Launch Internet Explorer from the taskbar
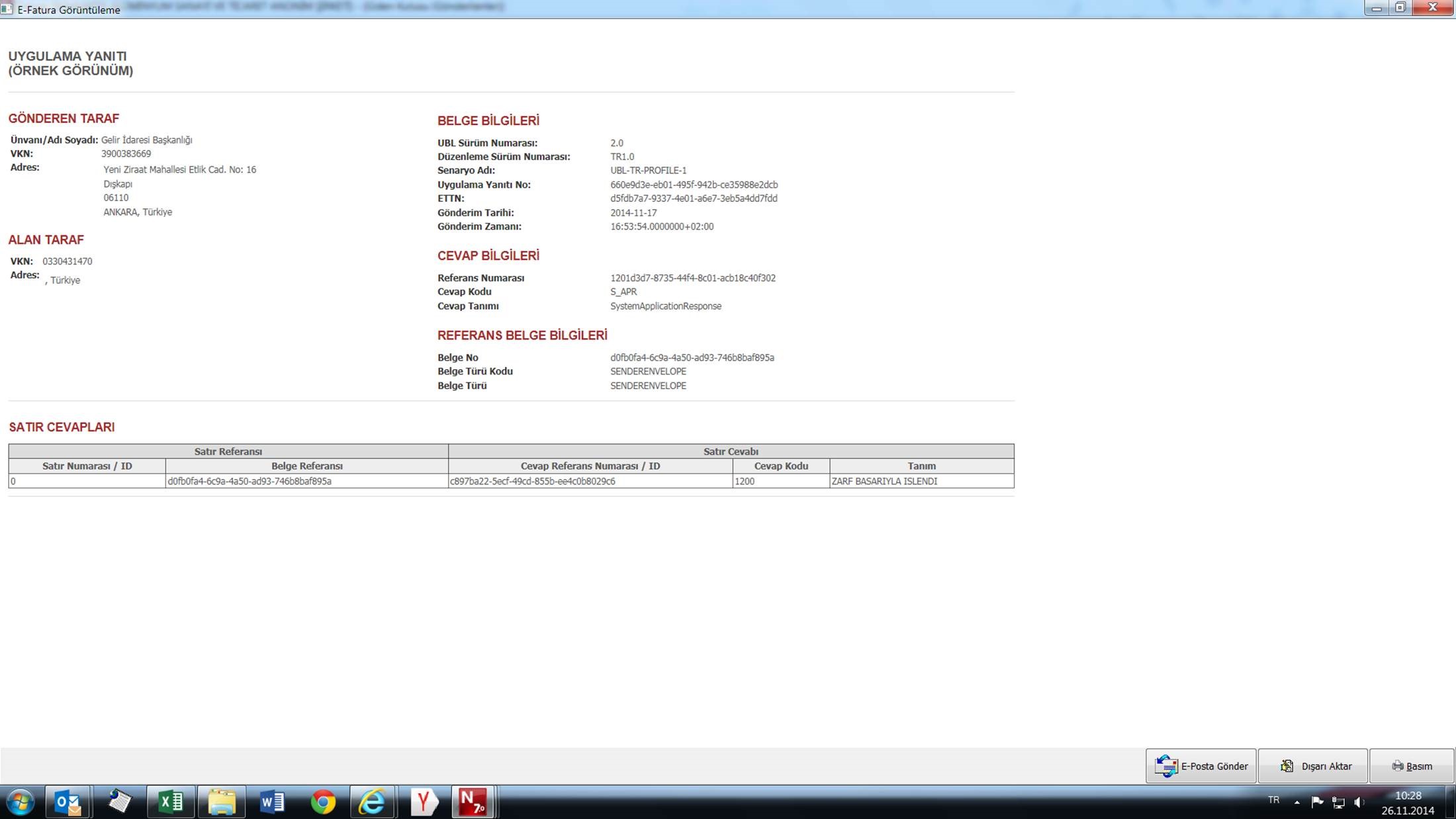1456x819 pixels. (x=373, y=802)
